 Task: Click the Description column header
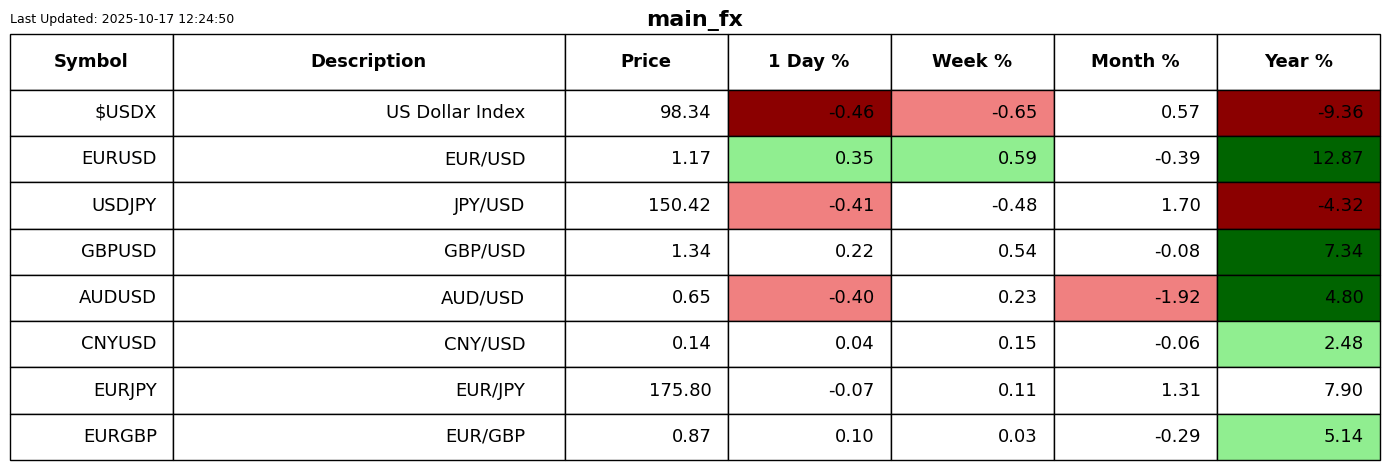coord(368,62)
